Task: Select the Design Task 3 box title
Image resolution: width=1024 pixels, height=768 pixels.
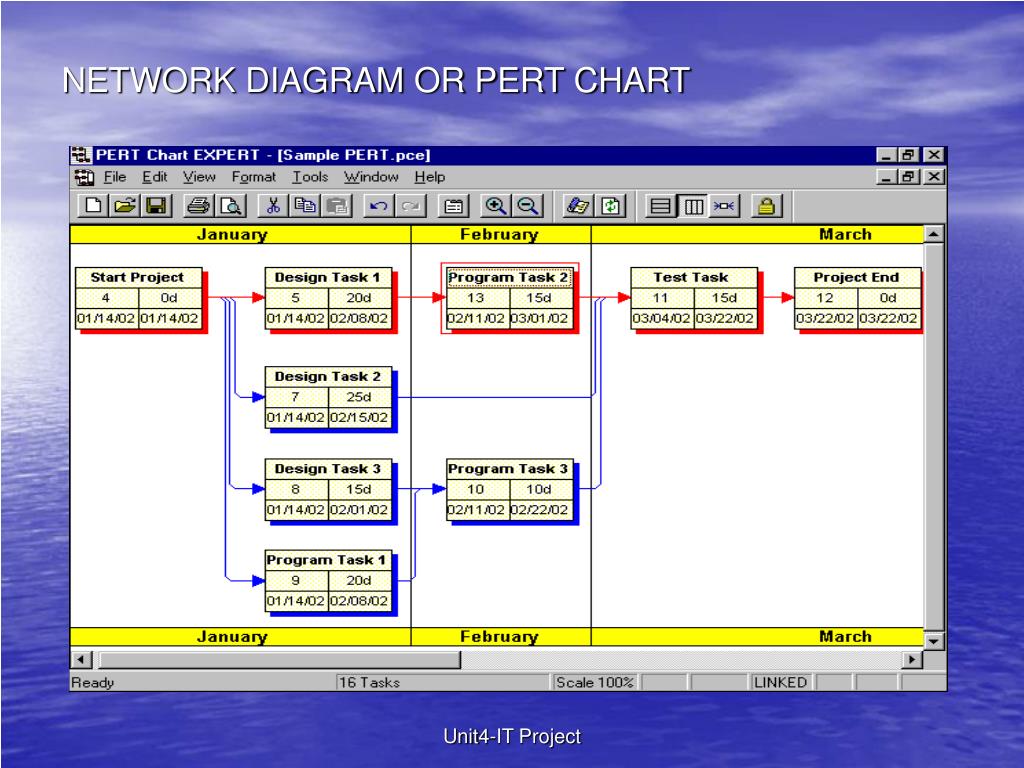Action: coord(327,469)
